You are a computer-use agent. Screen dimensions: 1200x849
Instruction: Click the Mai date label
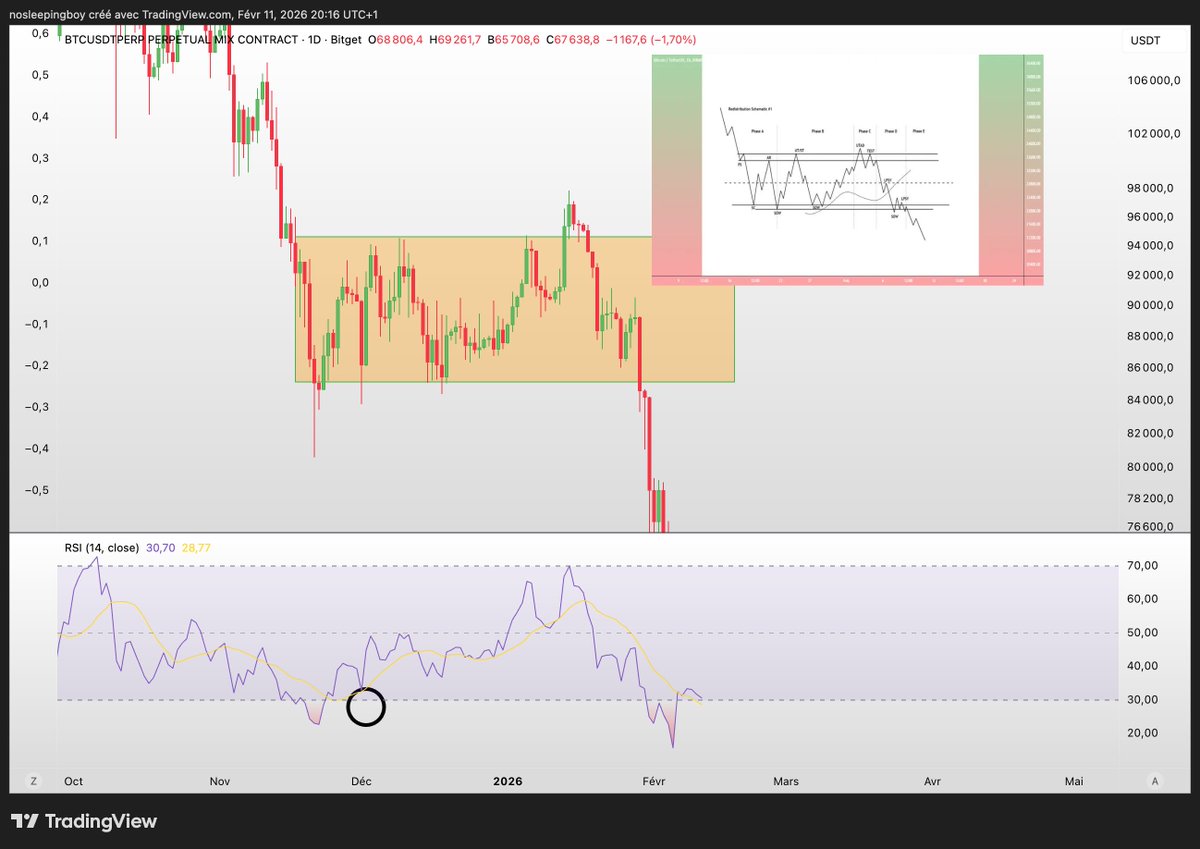pyautogui.click(x=1074, y=782)
